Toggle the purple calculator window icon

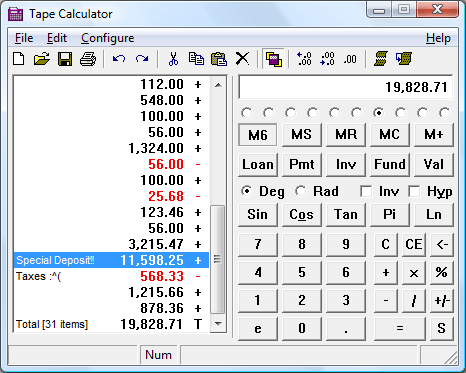(x=273, y=59)
